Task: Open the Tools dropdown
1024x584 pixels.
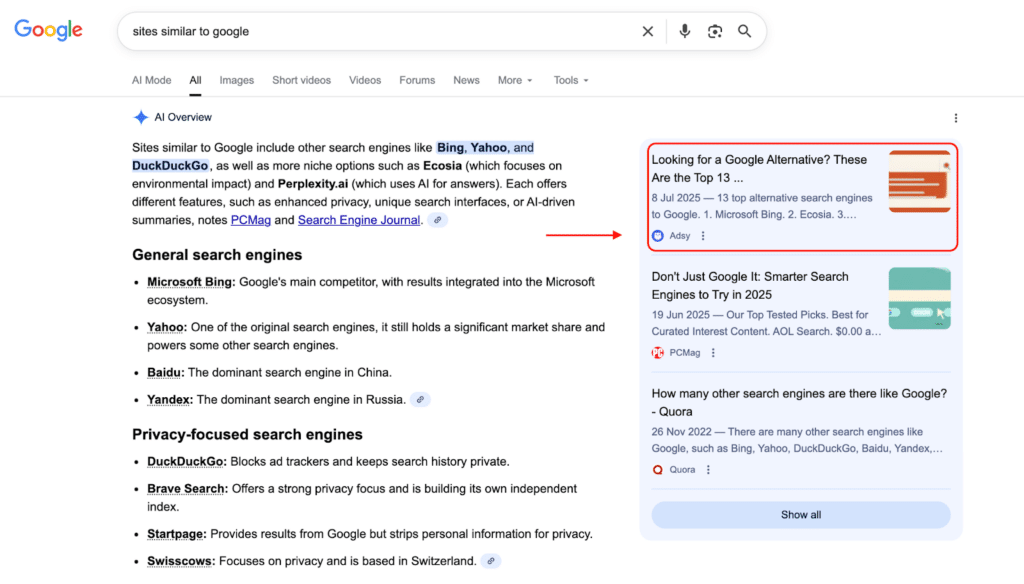Action: click(571, 80)
